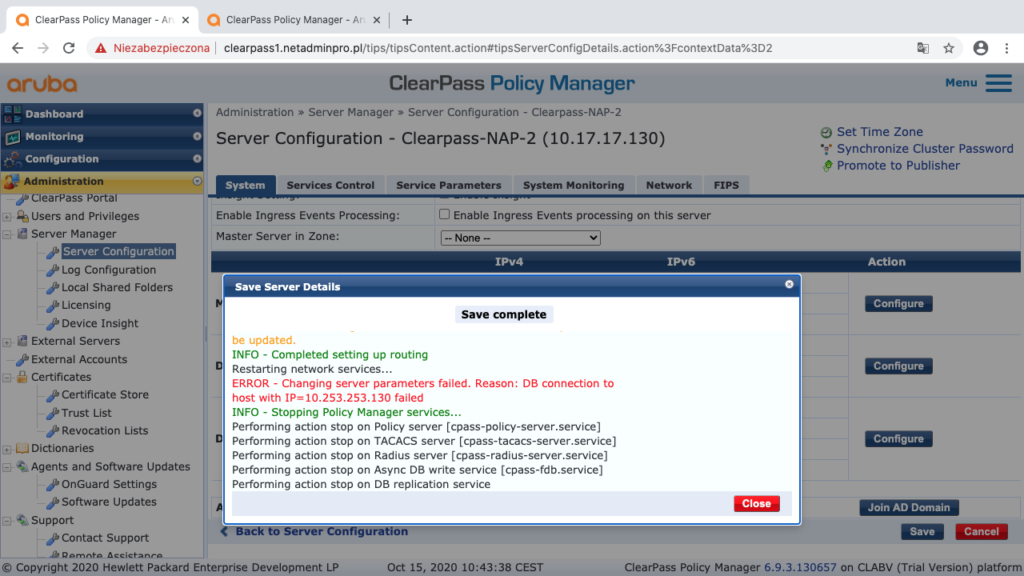Click the Dictionaries book icon

[22, 449]
